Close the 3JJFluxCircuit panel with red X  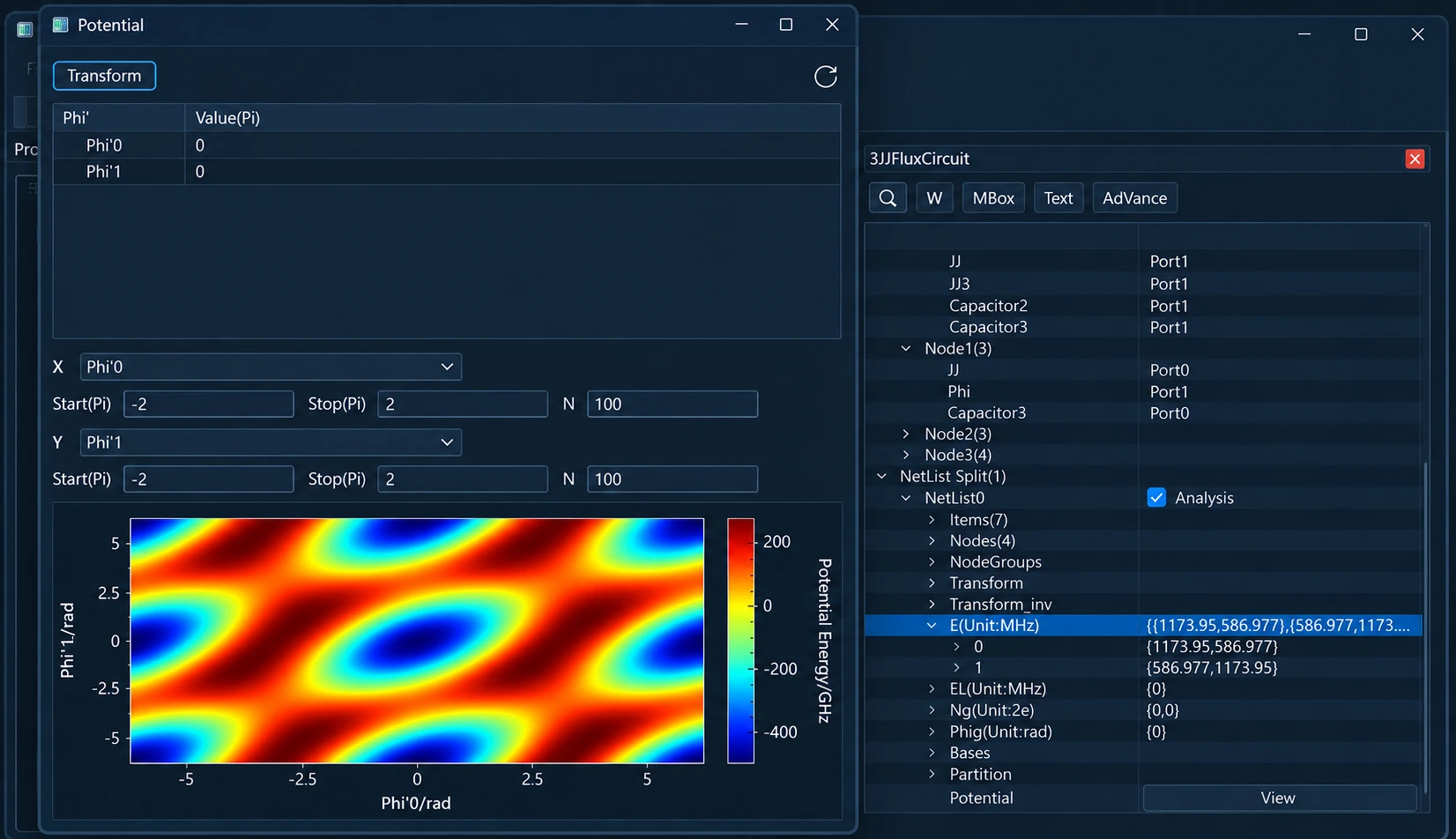pyautogui.click(x=1415, y=159)
